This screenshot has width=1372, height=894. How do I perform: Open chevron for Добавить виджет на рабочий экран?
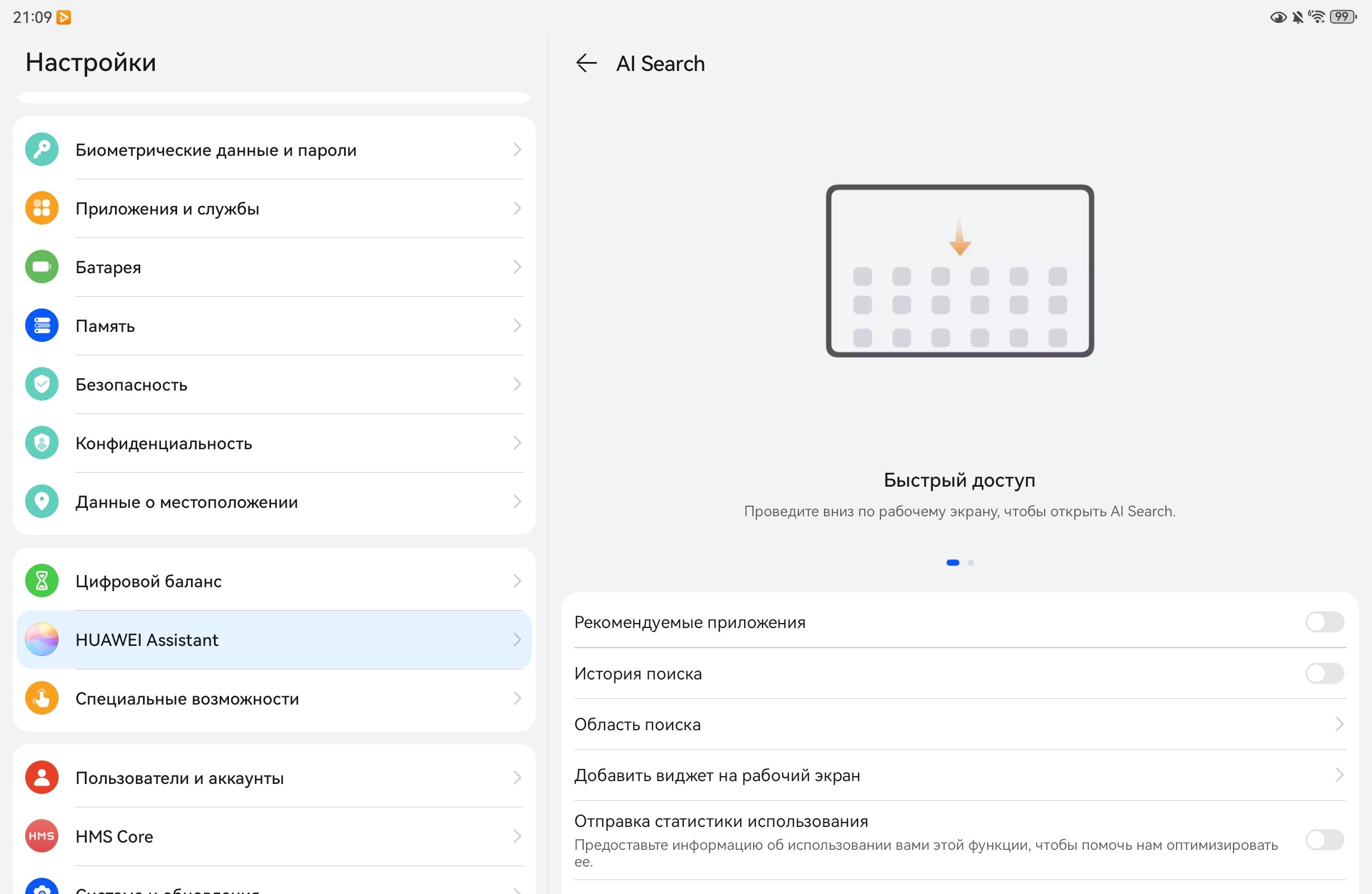click(x=1340, y=775)
